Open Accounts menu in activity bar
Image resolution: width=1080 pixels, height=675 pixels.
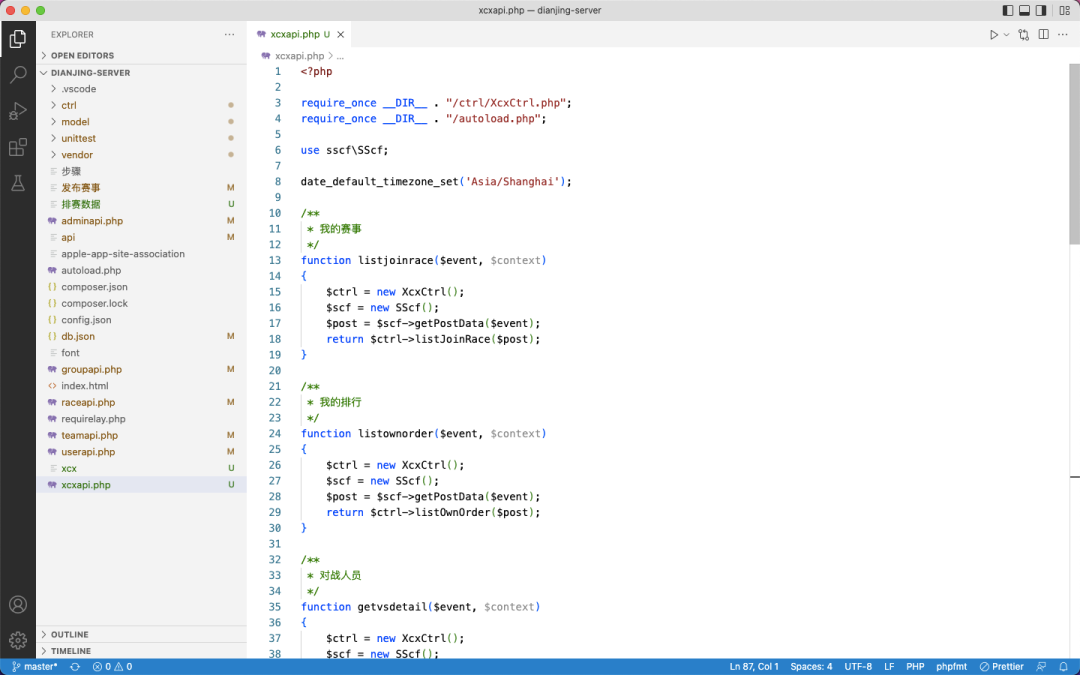18,604
